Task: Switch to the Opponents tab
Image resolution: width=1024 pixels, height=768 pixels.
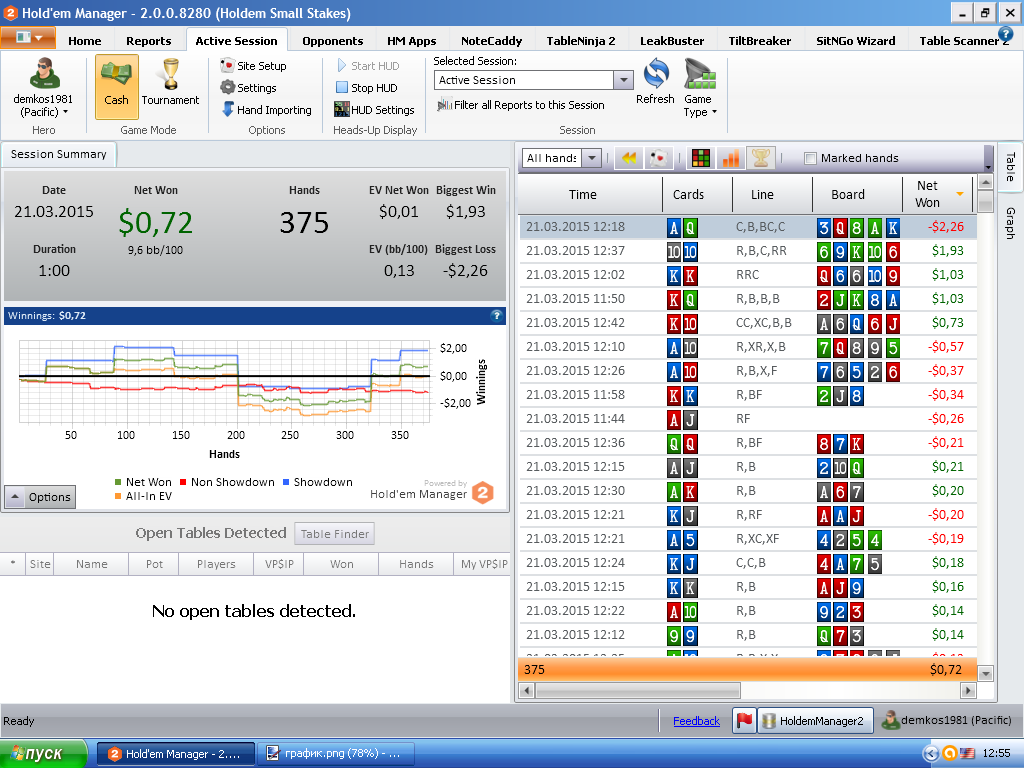Action: tap(332, 40)
